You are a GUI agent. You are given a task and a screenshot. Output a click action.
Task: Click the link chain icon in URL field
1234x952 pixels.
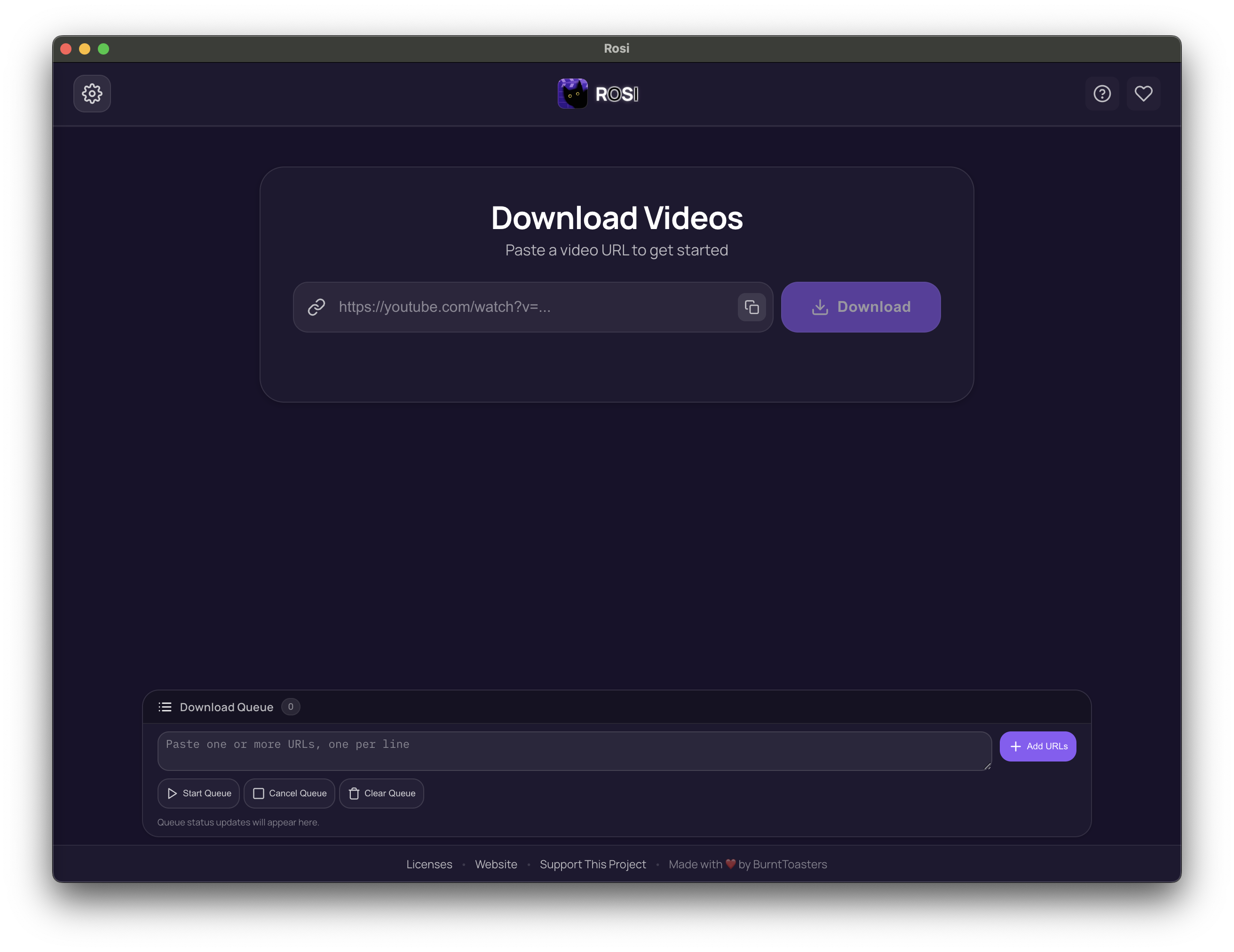pyautogui.click(x=316, y=307)
